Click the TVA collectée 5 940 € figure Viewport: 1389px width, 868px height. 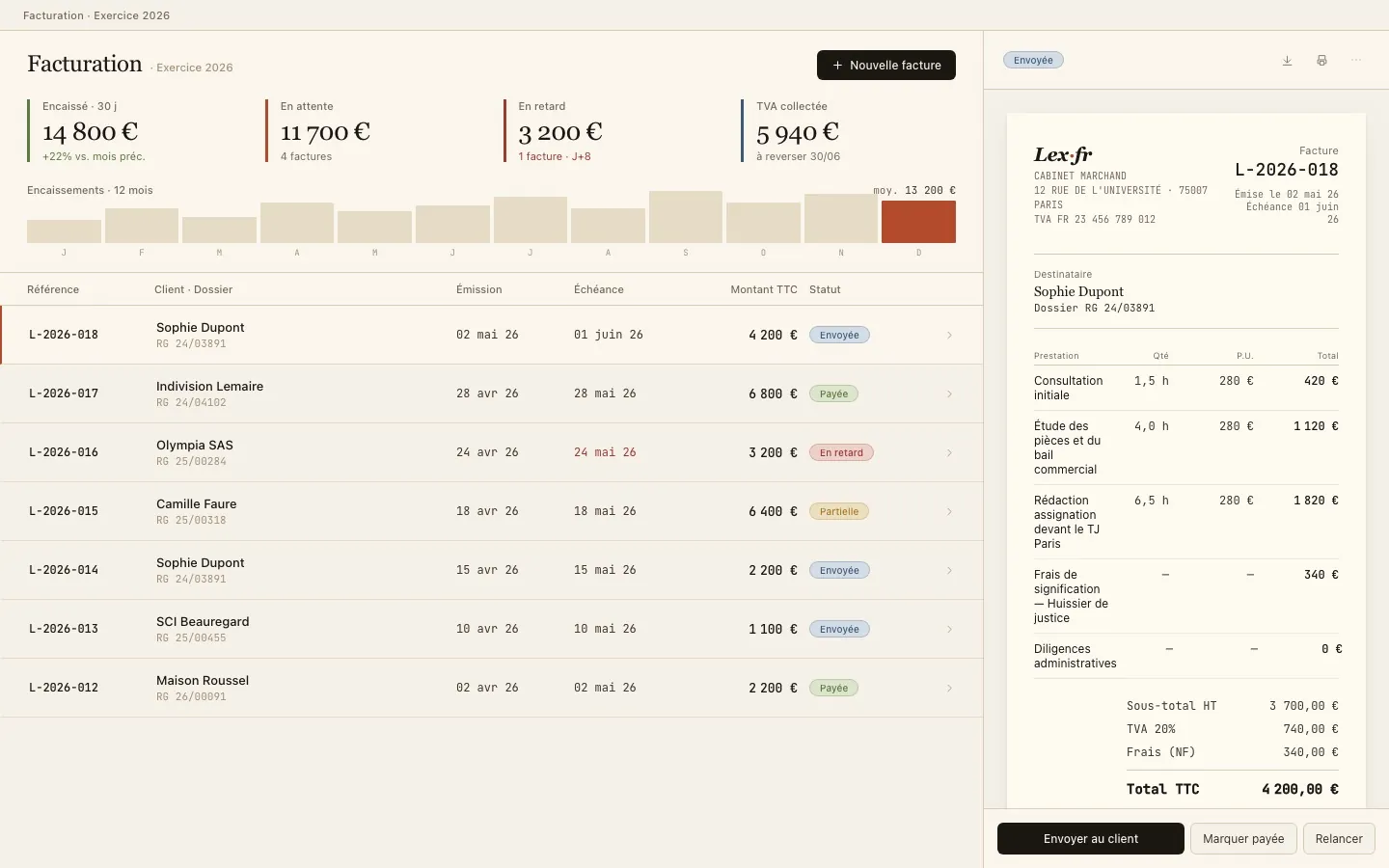tap(798, 132)
